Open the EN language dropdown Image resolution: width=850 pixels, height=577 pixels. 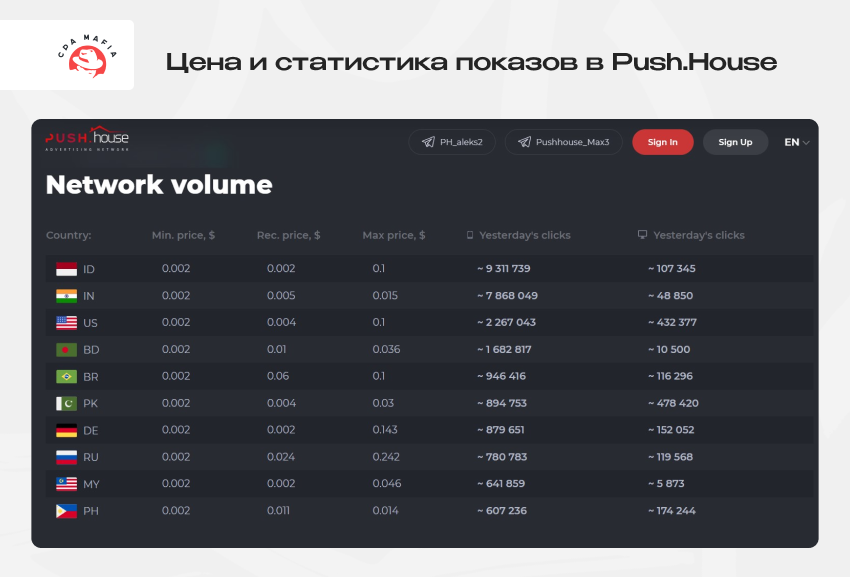796,142
